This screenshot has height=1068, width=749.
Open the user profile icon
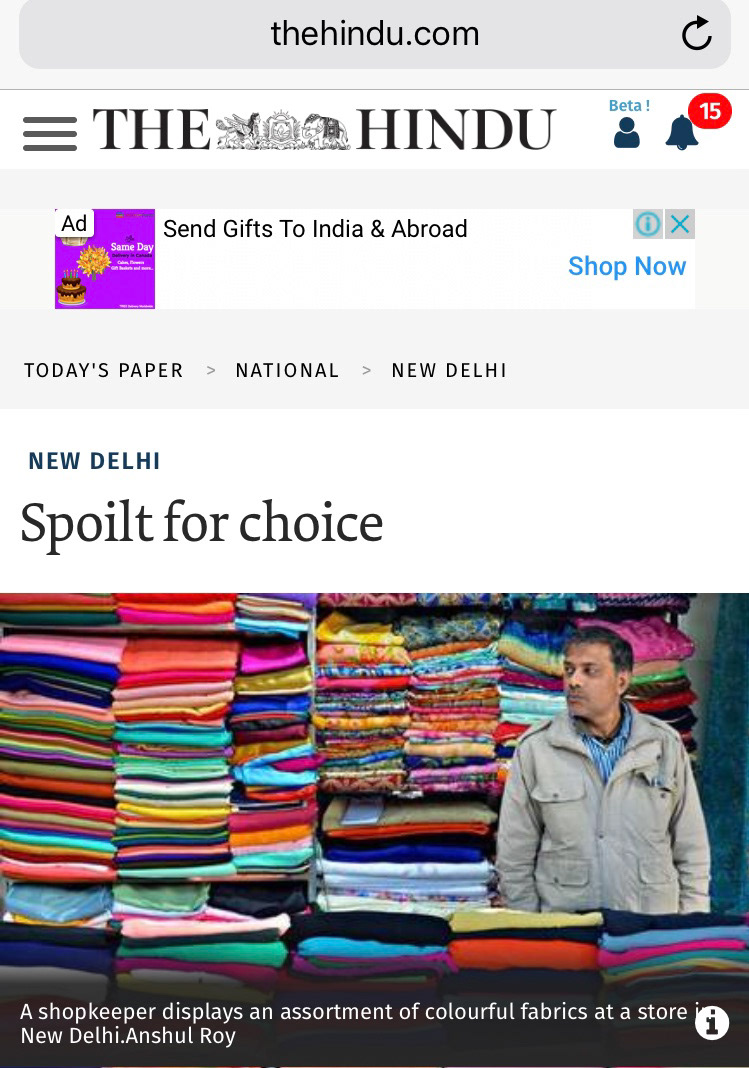point(626,132)
